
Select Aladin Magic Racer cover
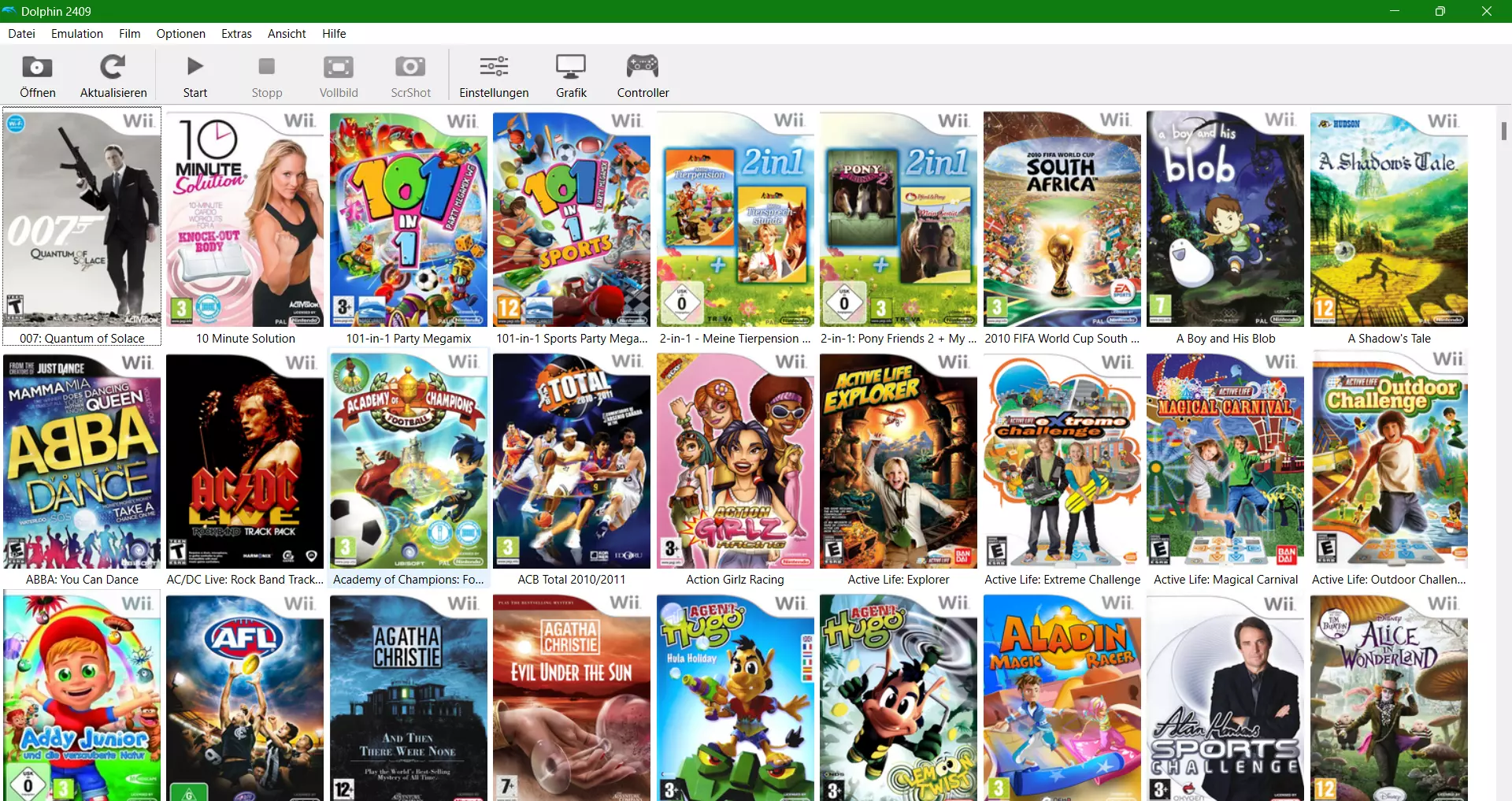point(1062,698)
